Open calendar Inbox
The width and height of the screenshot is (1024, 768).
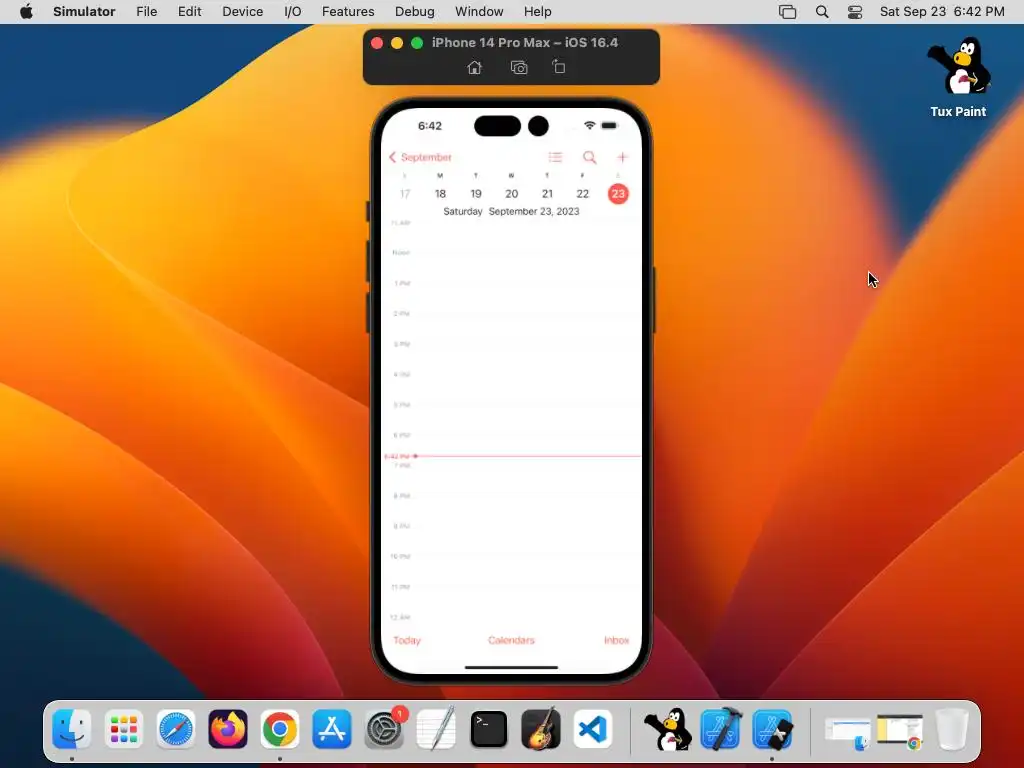click(616, 640)
